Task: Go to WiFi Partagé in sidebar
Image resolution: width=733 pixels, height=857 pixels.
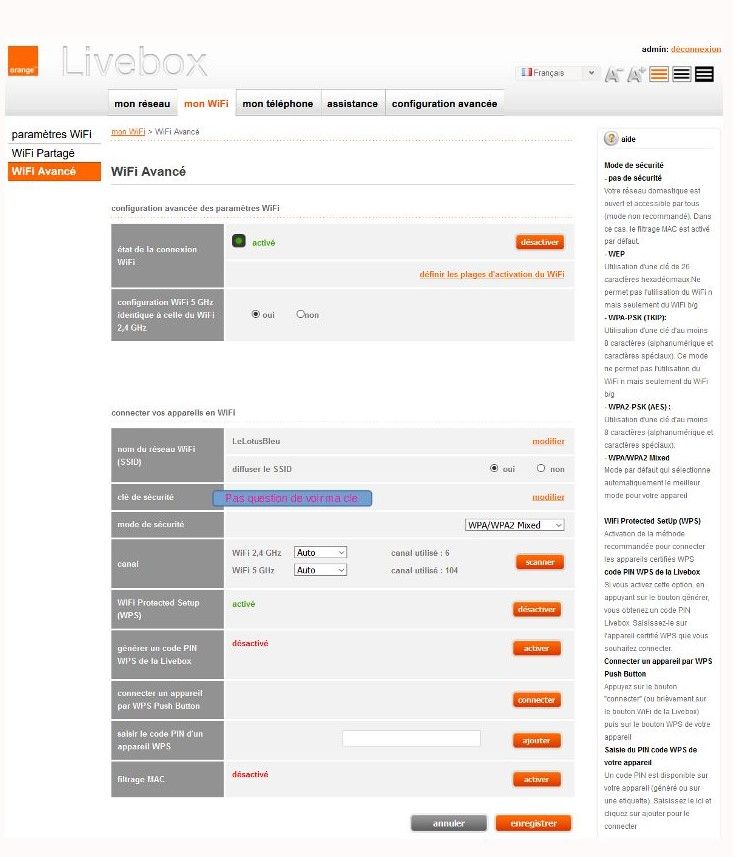Action: [43, 153]
